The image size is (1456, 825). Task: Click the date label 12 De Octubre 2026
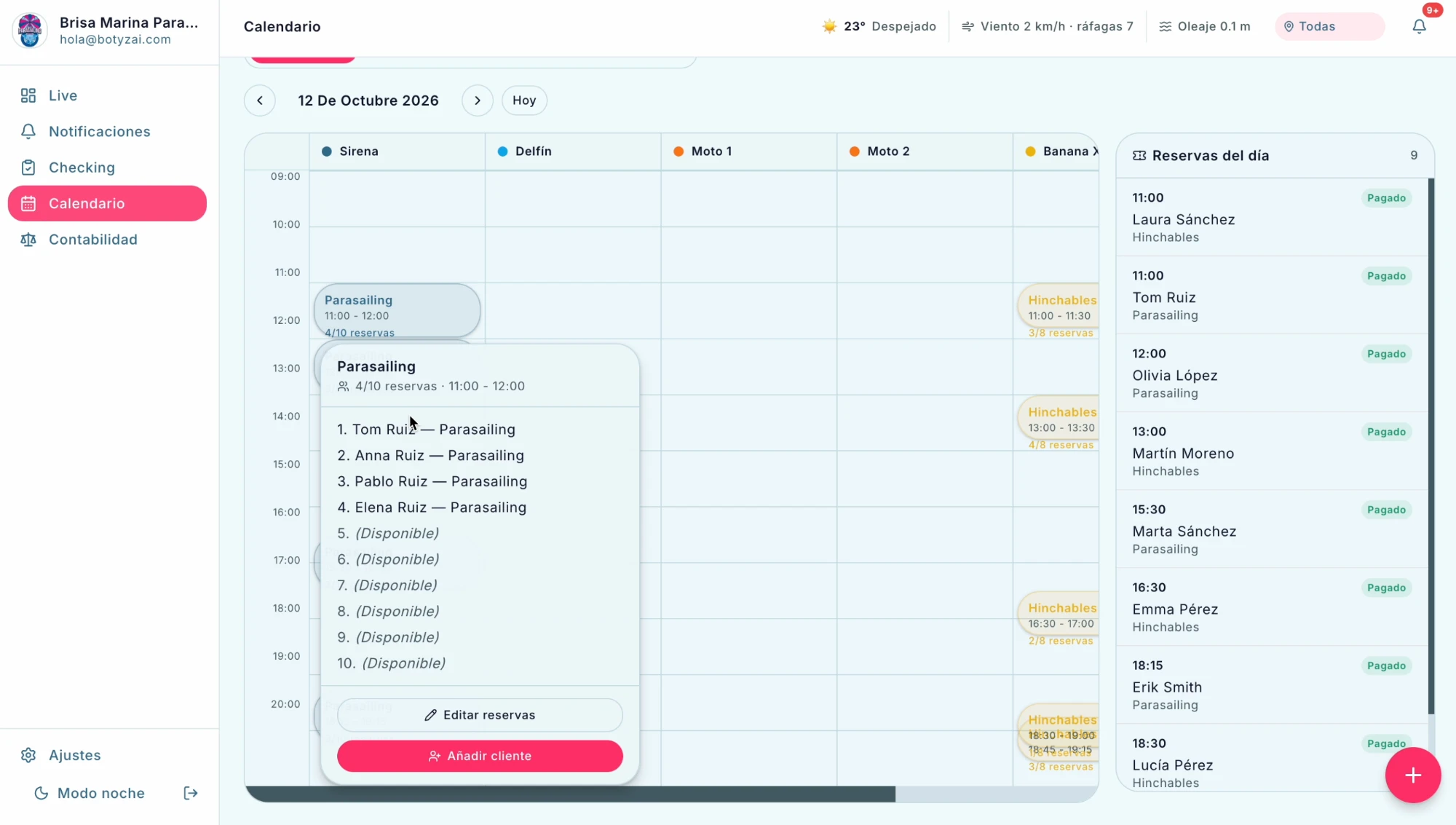pos(368,100)
